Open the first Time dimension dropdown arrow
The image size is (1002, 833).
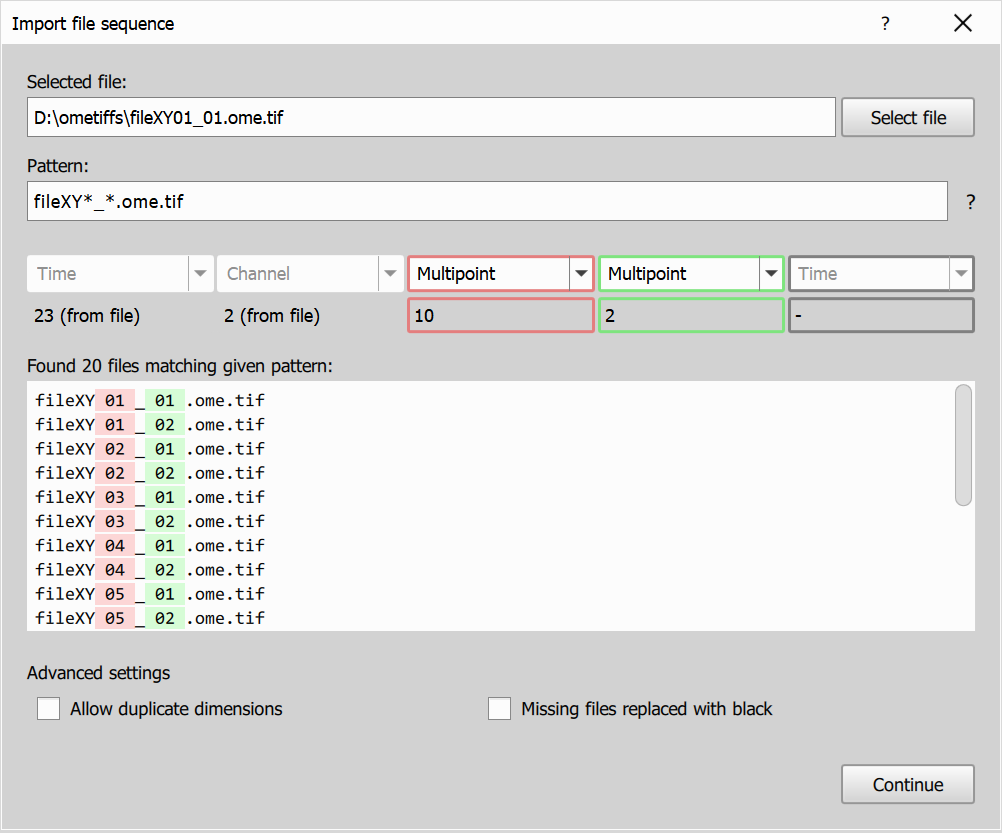tap(200, 273)
